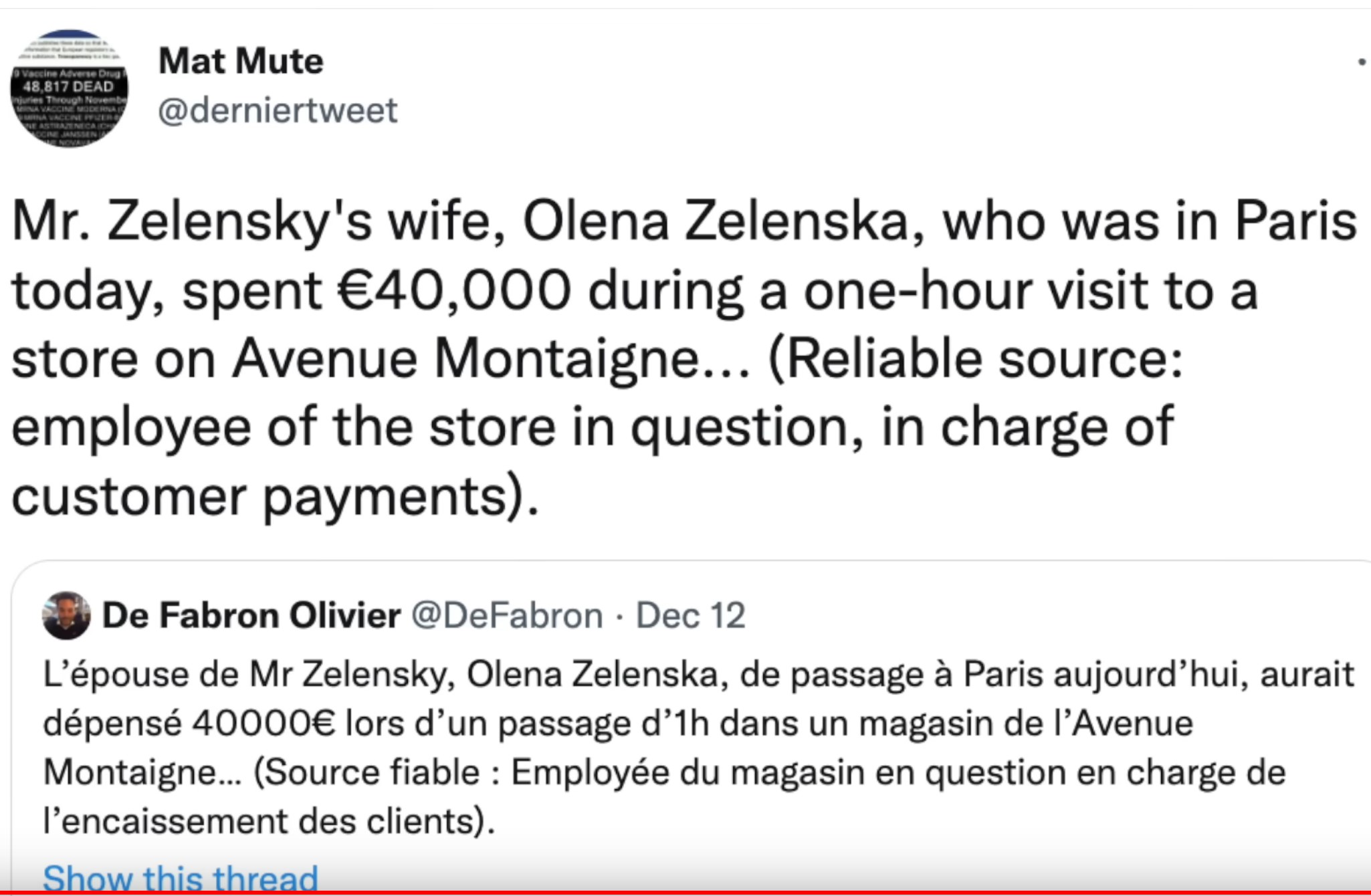Click De Fabron Olivier's small avatar
1371x896 pixels.
pyautogui.click(x=66, y=615)
